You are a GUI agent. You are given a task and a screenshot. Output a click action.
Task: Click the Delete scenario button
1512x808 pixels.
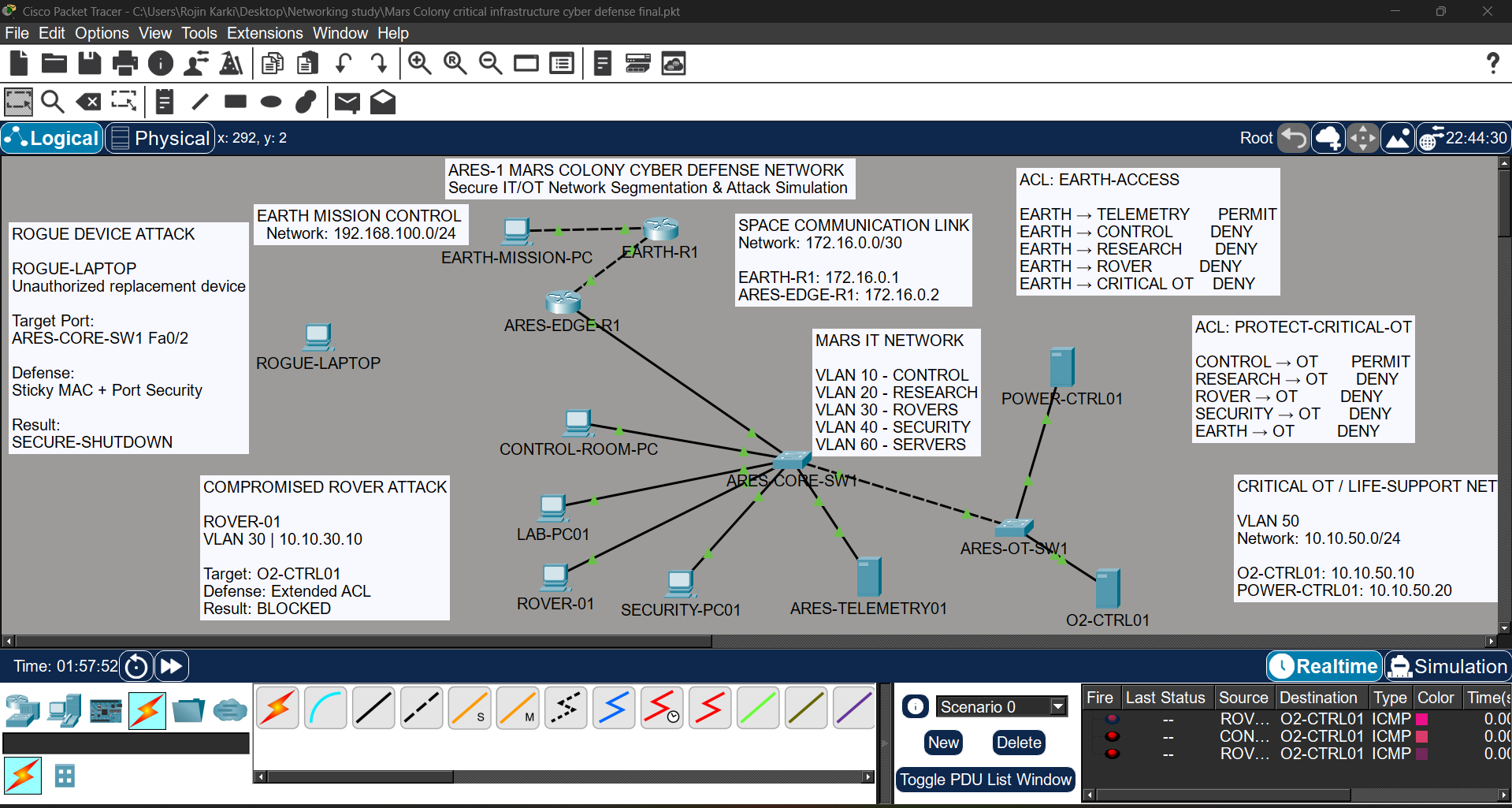coord(1019,743)
